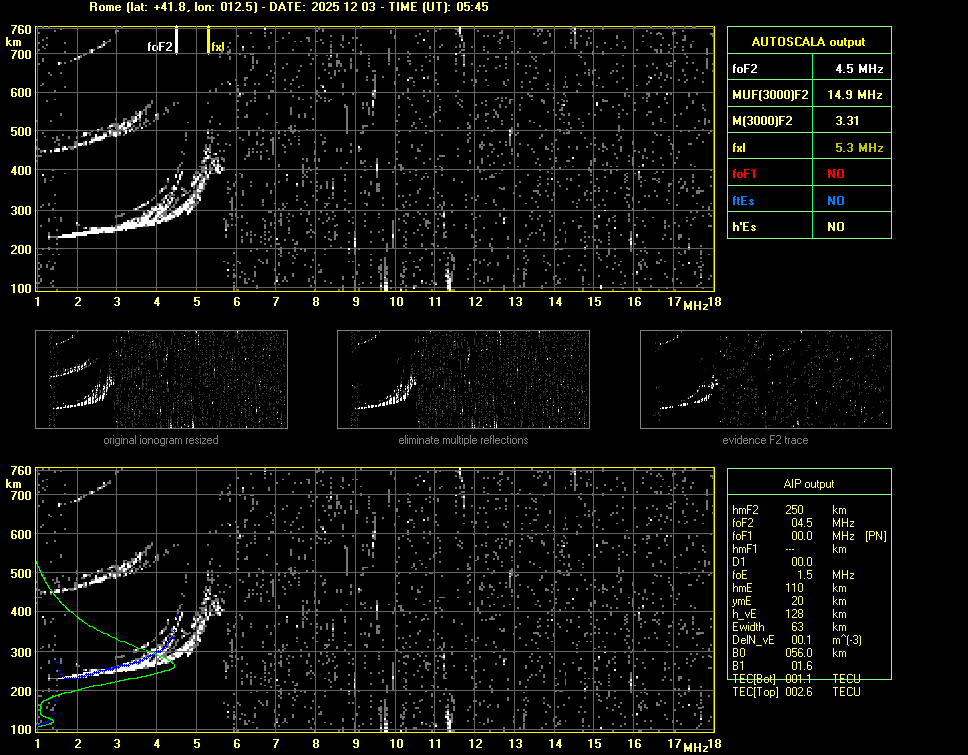Click the red foF1 label in the table
The width and height of the screenshot is (968, 755).
point(745,174)
